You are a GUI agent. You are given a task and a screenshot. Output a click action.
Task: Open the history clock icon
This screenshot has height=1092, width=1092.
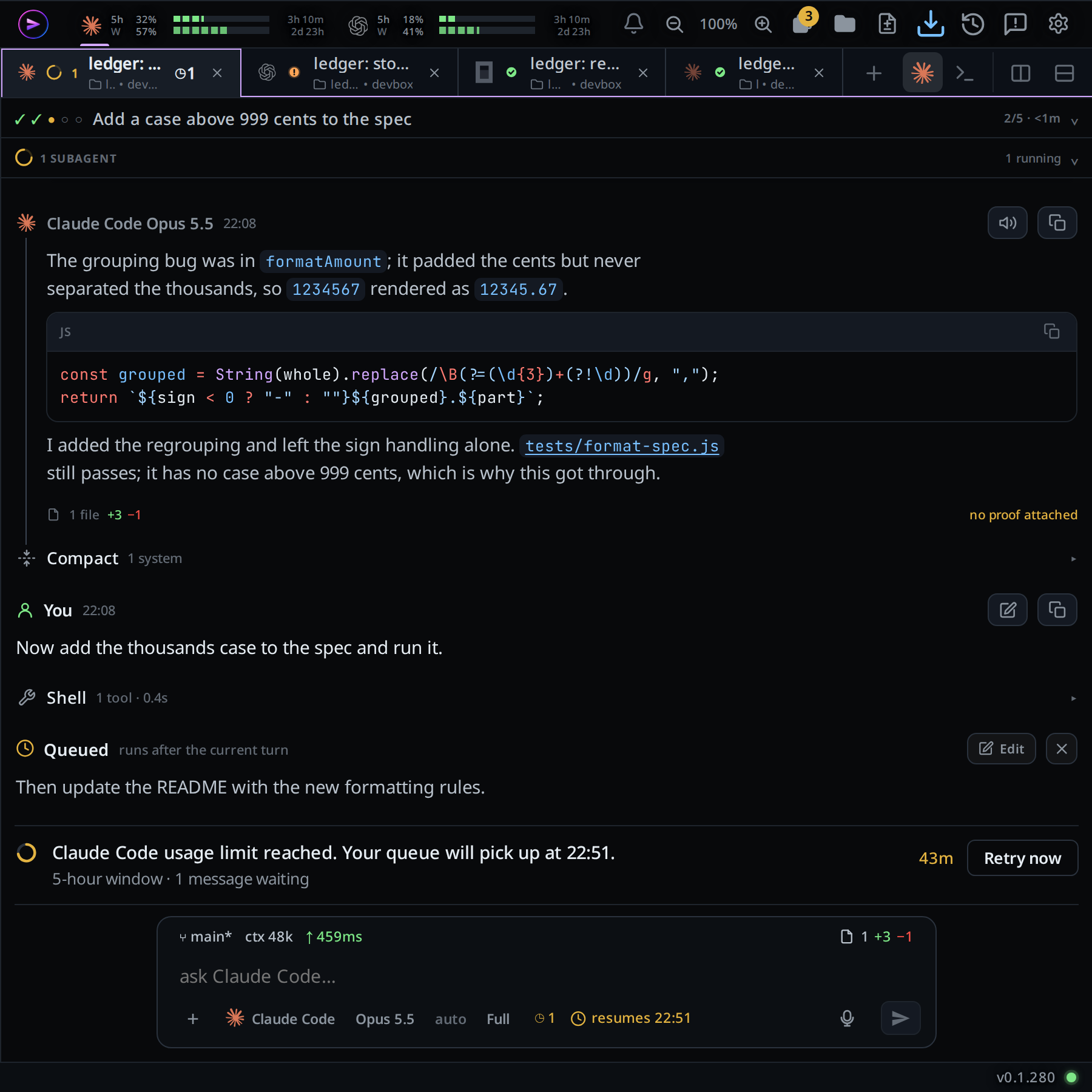pyautogui.click(x=972, y=24)
